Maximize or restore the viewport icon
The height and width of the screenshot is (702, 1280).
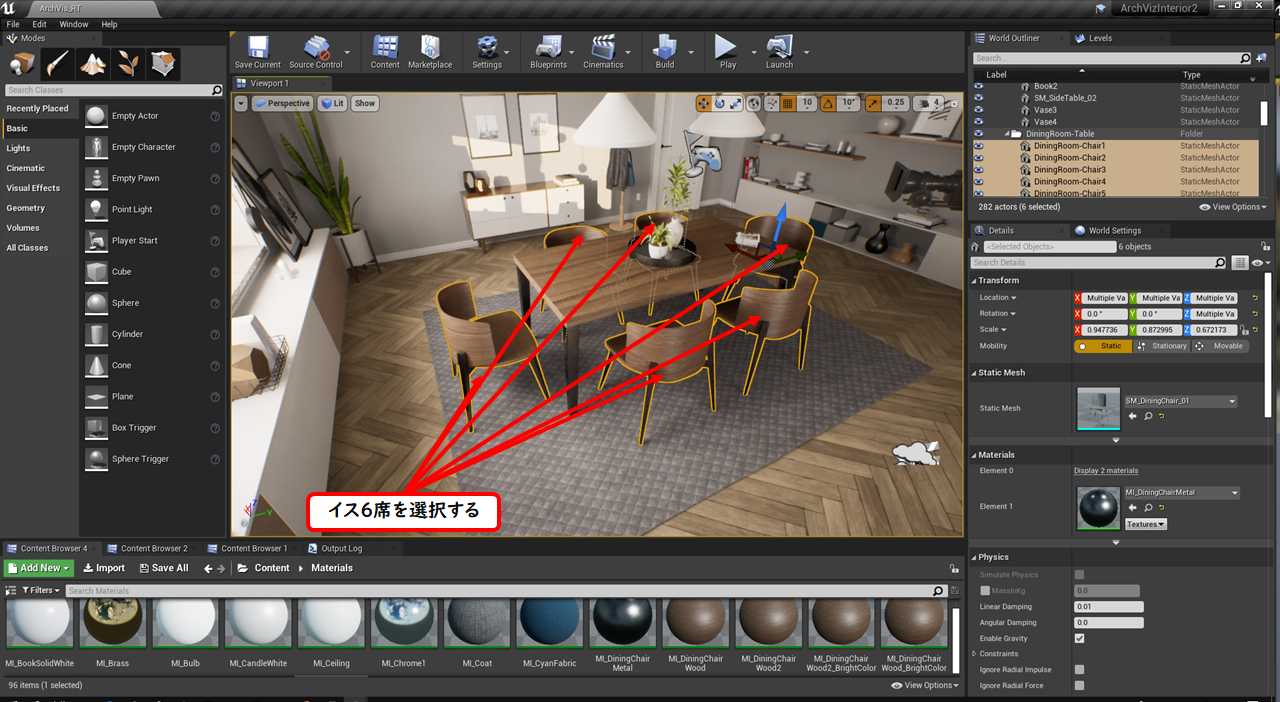954,103
